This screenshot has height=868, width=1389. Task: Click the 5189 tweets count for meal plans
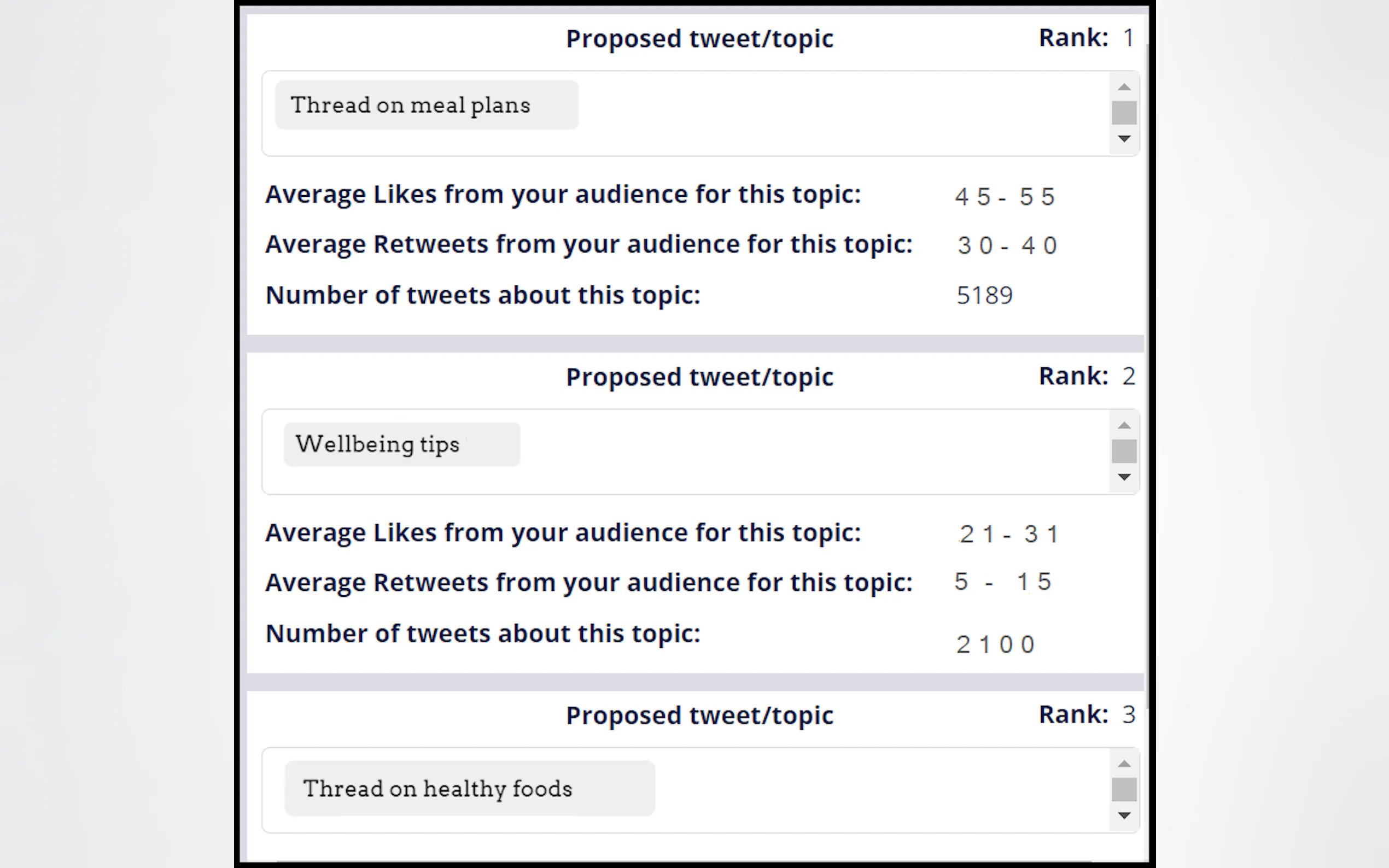pos(984,296)
